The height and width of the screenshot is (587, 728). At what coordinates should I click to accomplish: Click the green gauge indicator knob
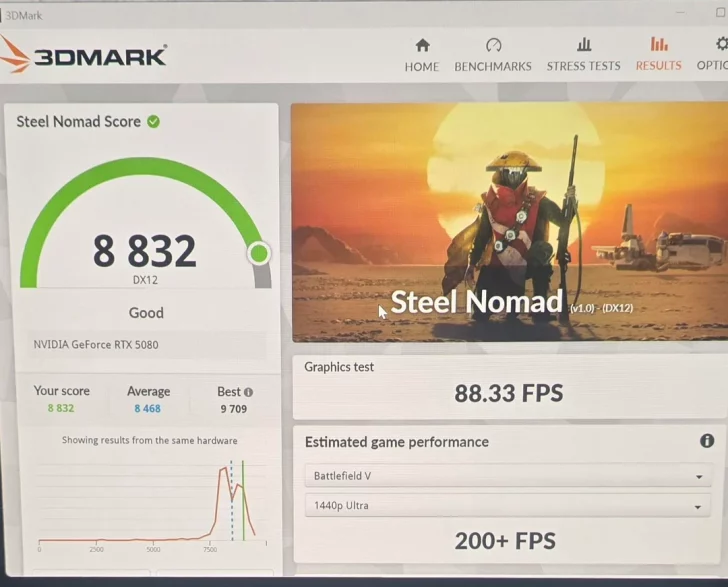(x=259, y=254)
